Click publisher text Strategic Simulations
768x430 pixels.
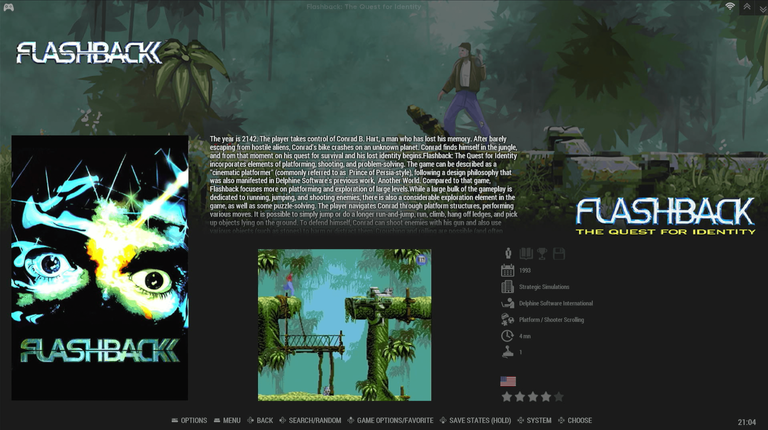click(x=544, y=287)
